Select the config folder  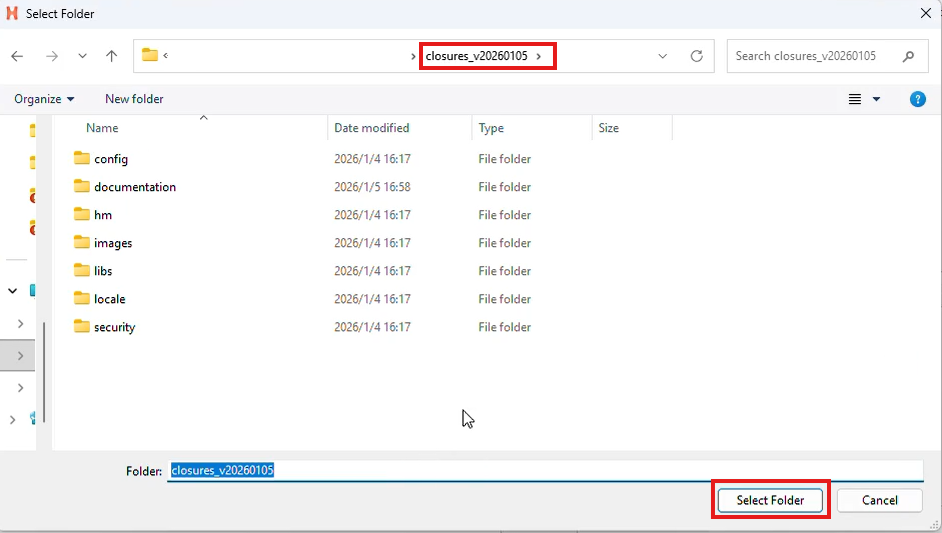[x=111, y=159]
